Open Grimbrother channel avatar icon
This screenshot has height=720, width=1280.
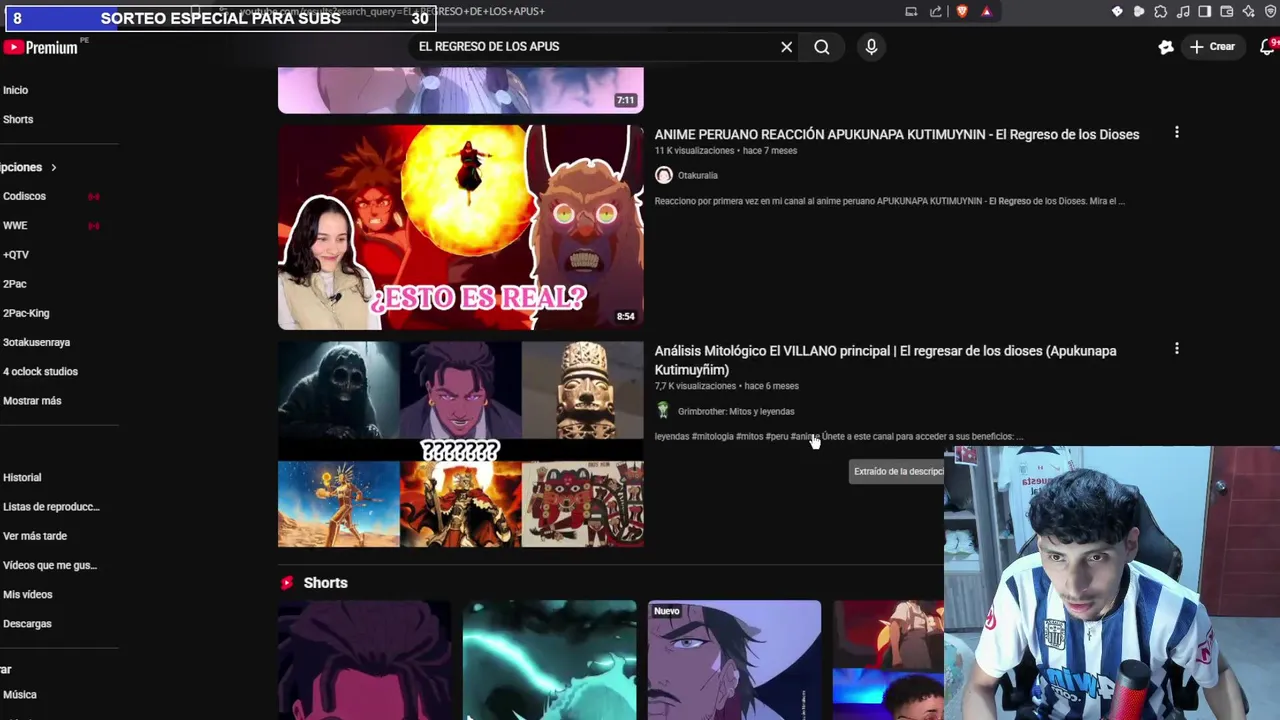663,411
